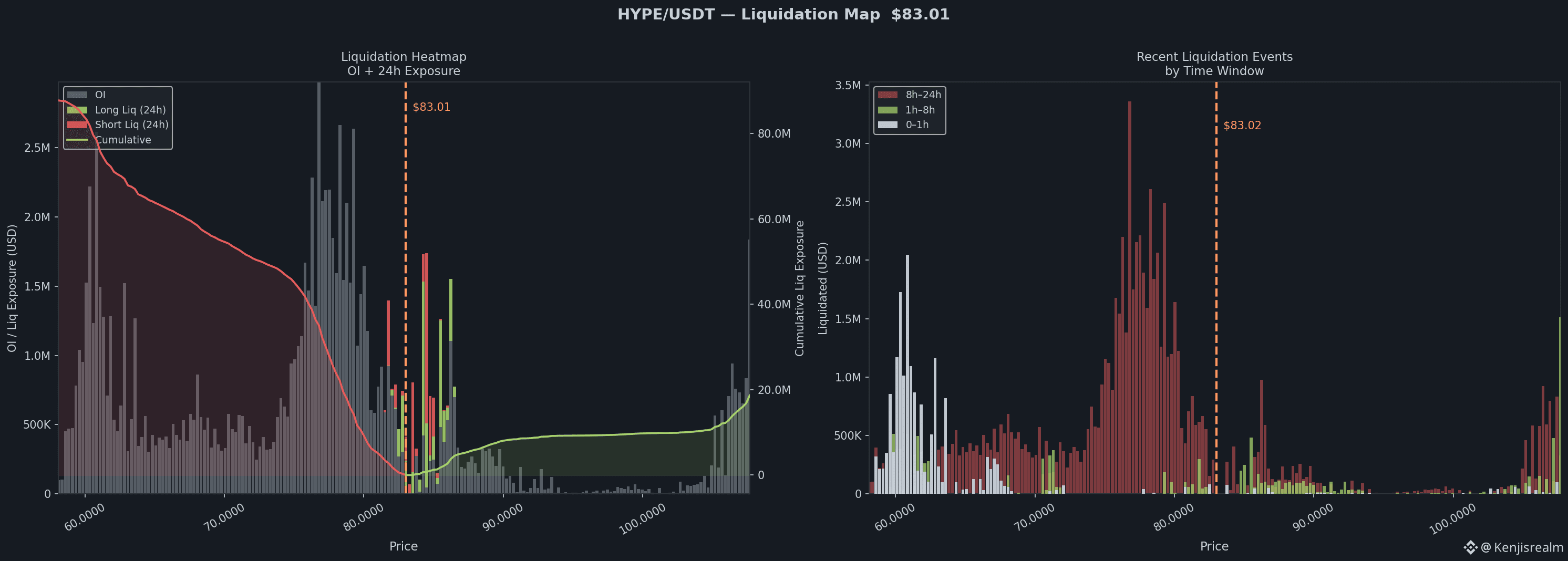Select the "Cumulative" legend label
The width and height of the screenshot is (1568, 561).
123,140
